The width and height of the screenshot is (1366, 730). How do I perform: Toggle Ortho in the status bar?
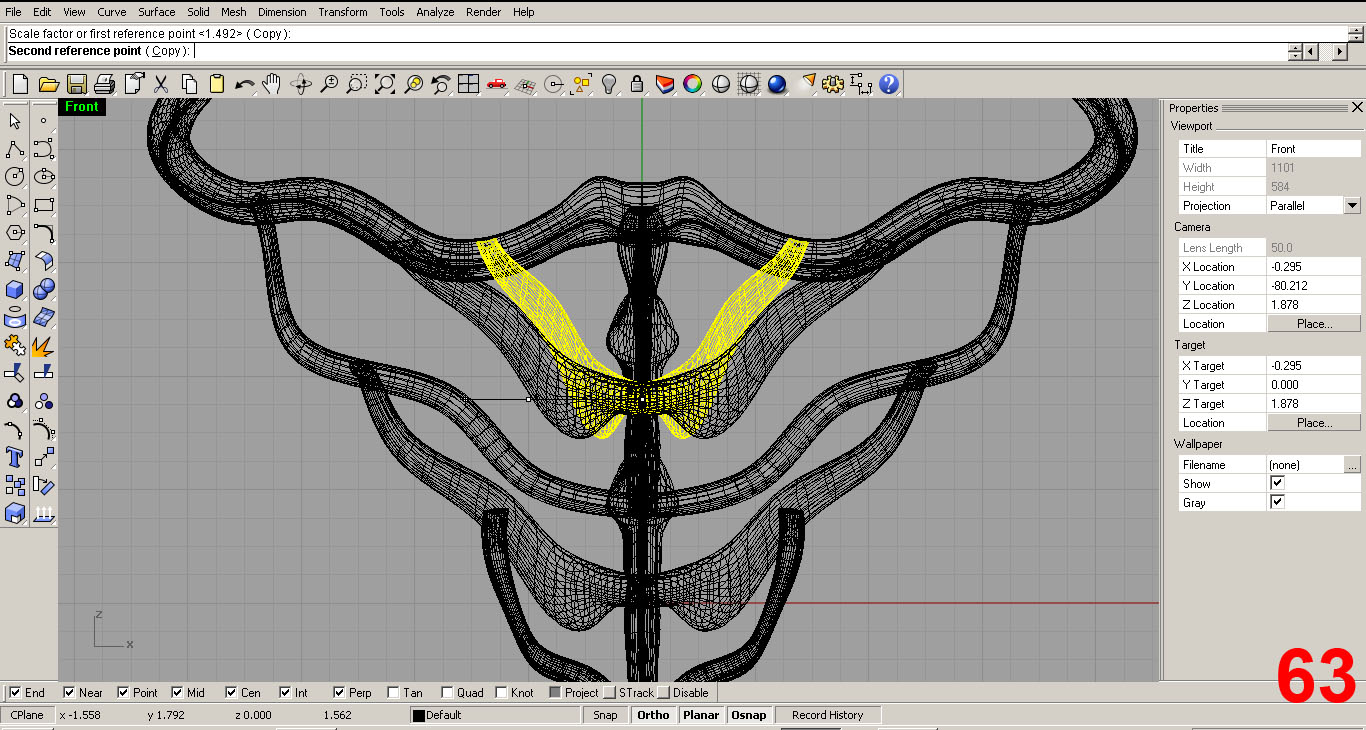[x=653, y=715]
